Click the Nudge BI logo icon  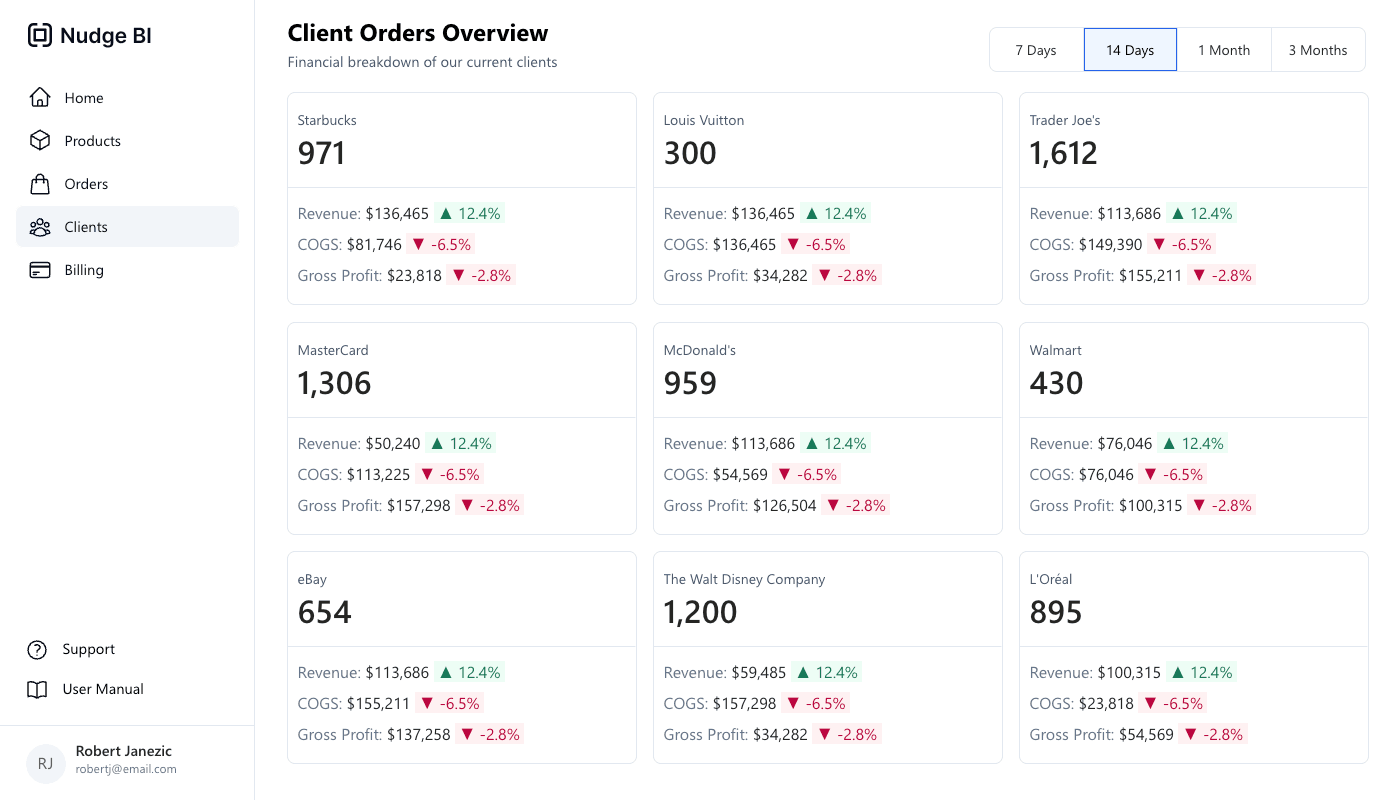coord(39,36)
